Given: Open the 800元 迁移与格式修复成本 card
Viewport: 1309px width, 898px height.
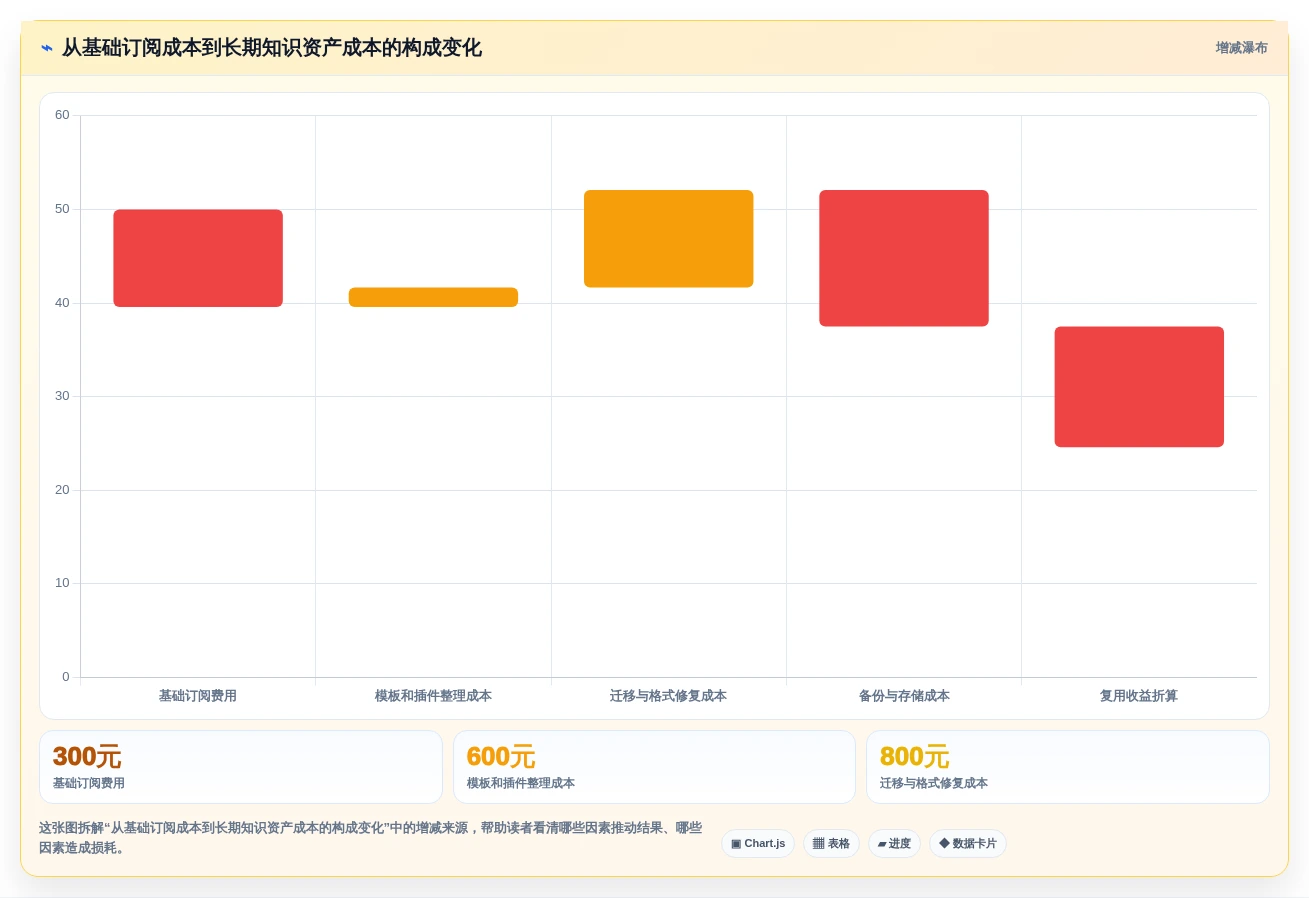Looking at the screenshot, I should click(x=1068, y=767).
